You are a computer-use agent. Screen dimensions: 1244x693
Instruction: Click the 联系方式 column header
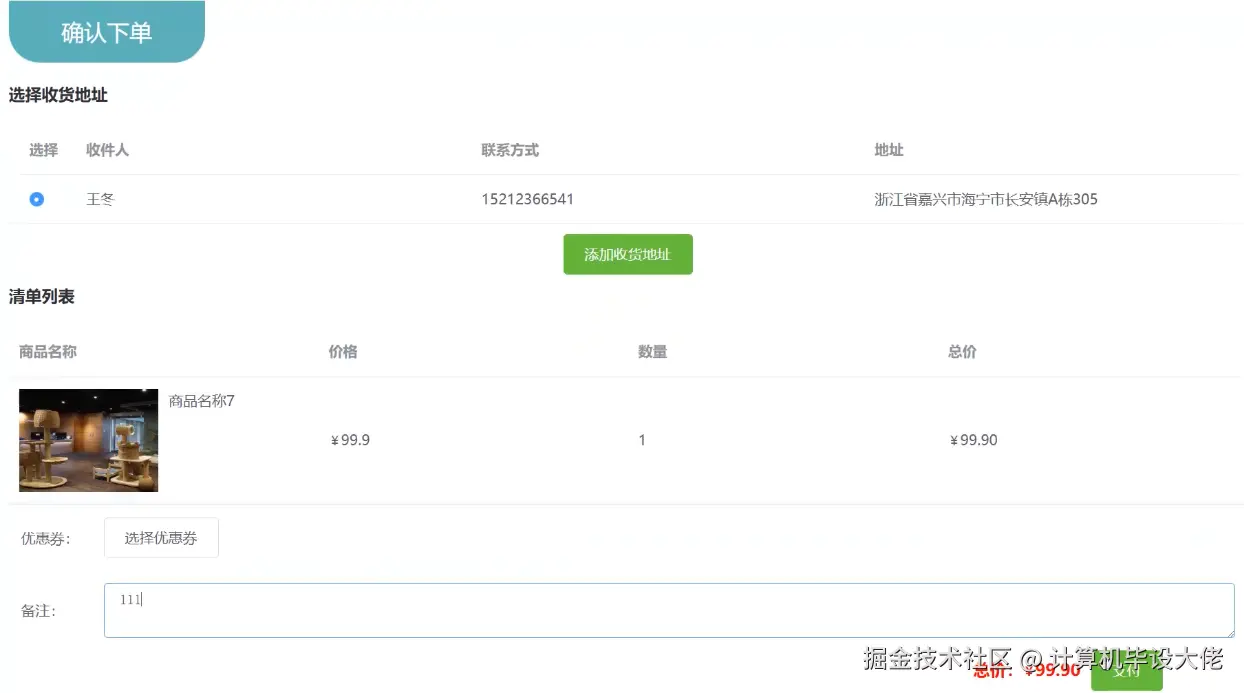coord(511,150)
